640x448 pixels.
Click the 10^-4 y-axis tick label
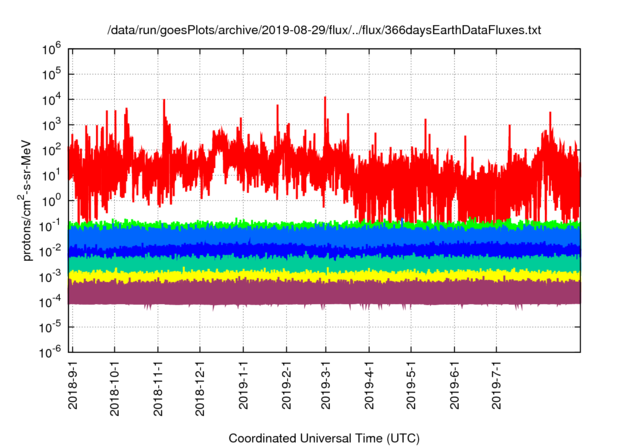[x=51, y=302]
